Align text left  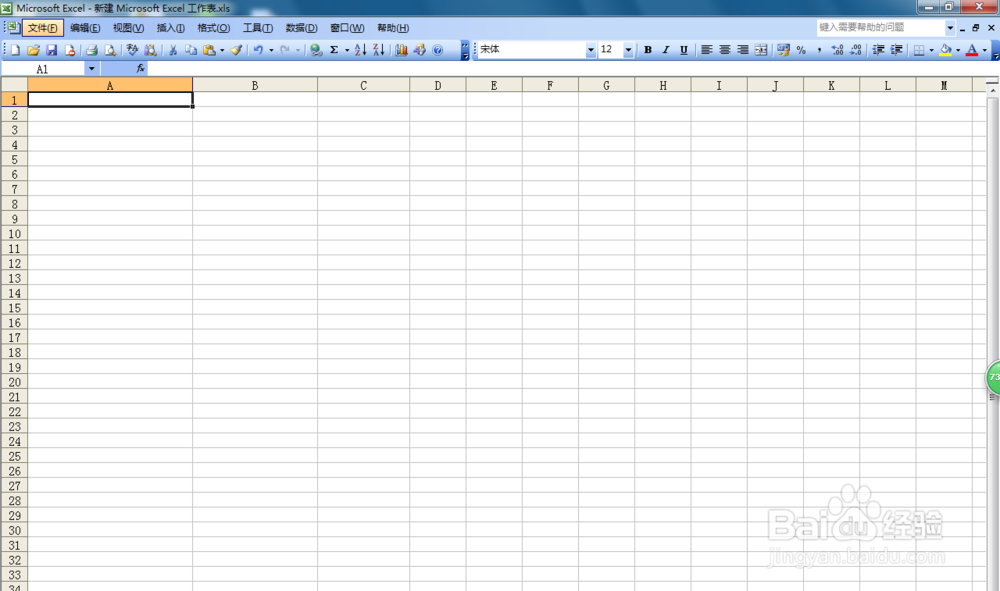tap(707, 50)
